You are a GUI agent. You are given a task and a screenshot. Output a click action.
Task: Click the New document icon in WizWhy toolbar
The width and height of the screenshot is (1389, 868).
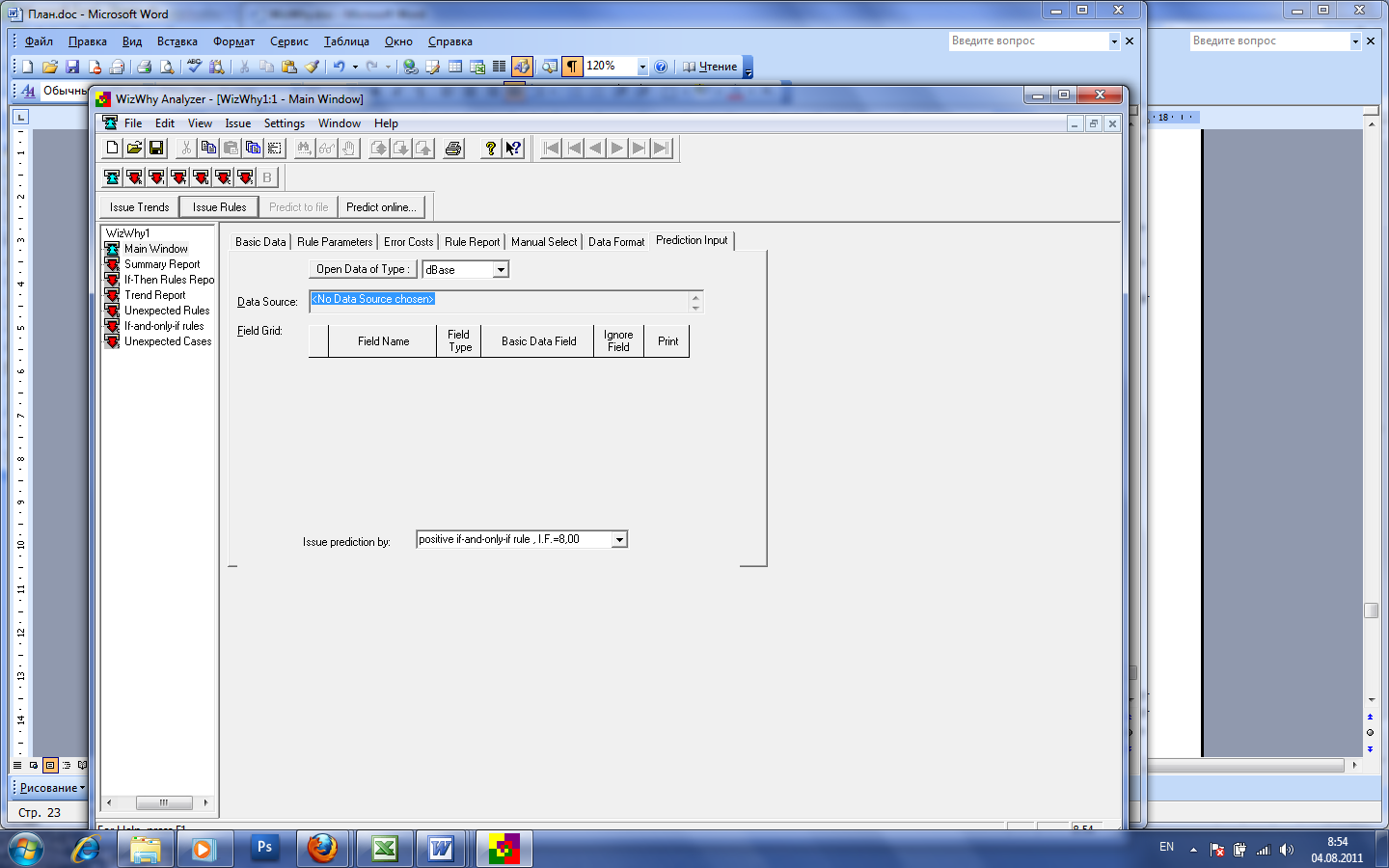tap(112, 148)
